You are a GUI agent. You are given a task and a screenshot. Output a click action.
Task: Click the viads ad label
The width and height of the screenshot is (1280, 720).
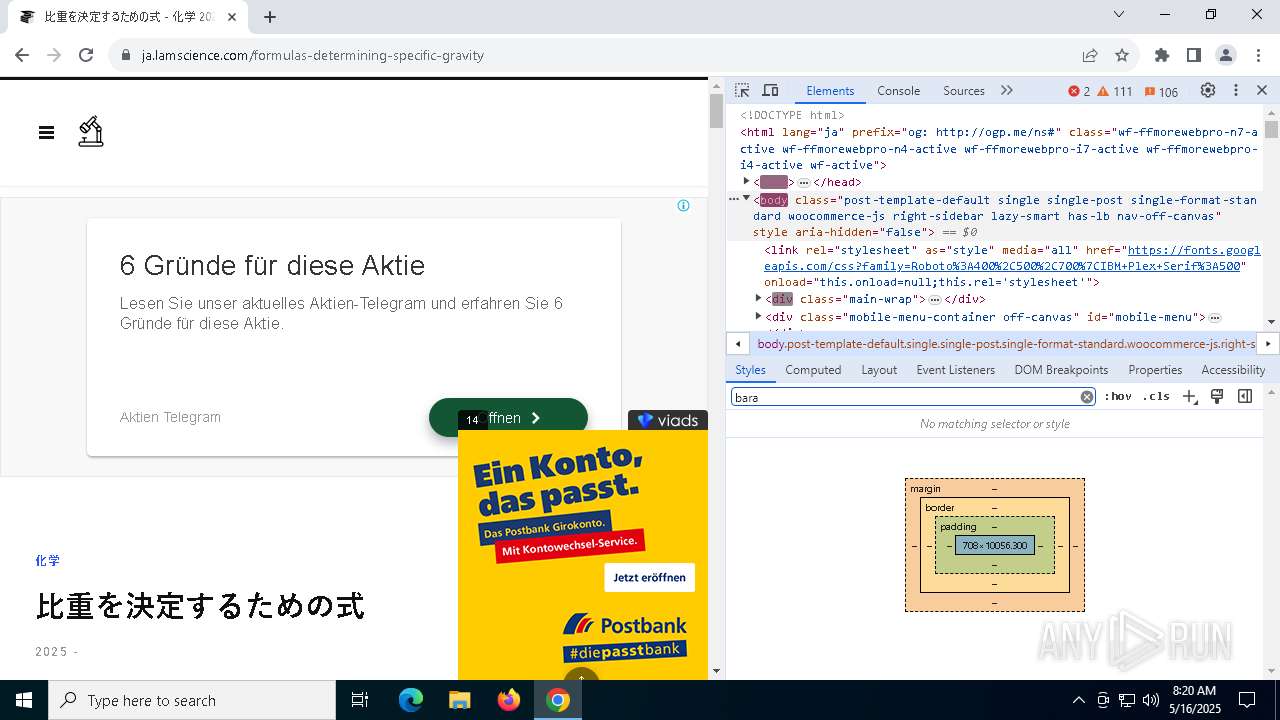click(x=668, y=420)
